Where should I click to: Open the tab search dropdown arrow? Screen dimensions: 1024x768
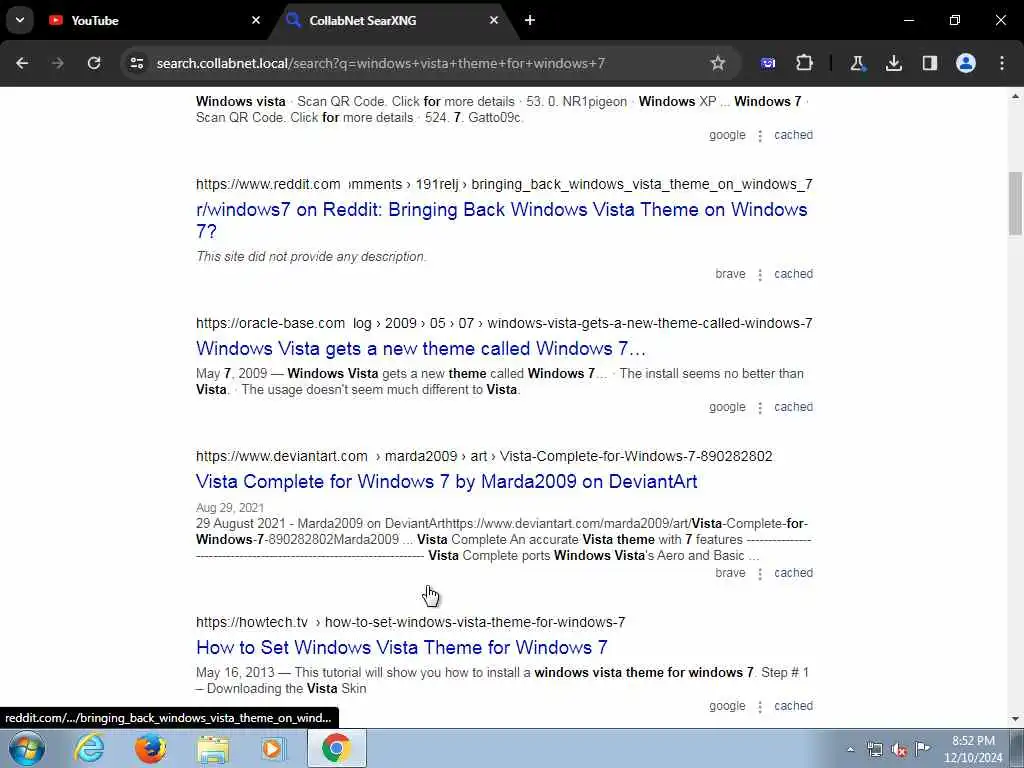click(x=20, y=20)
